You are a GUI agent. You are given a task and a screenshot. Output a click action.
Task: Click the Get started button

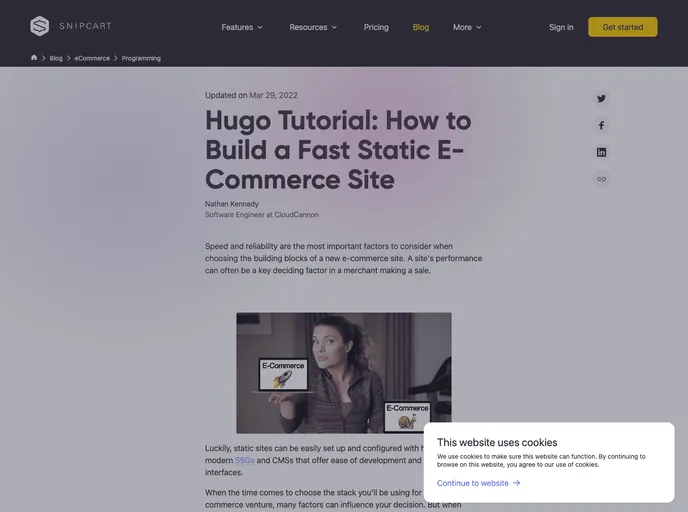pyautogui.click(x=623, y=27)
